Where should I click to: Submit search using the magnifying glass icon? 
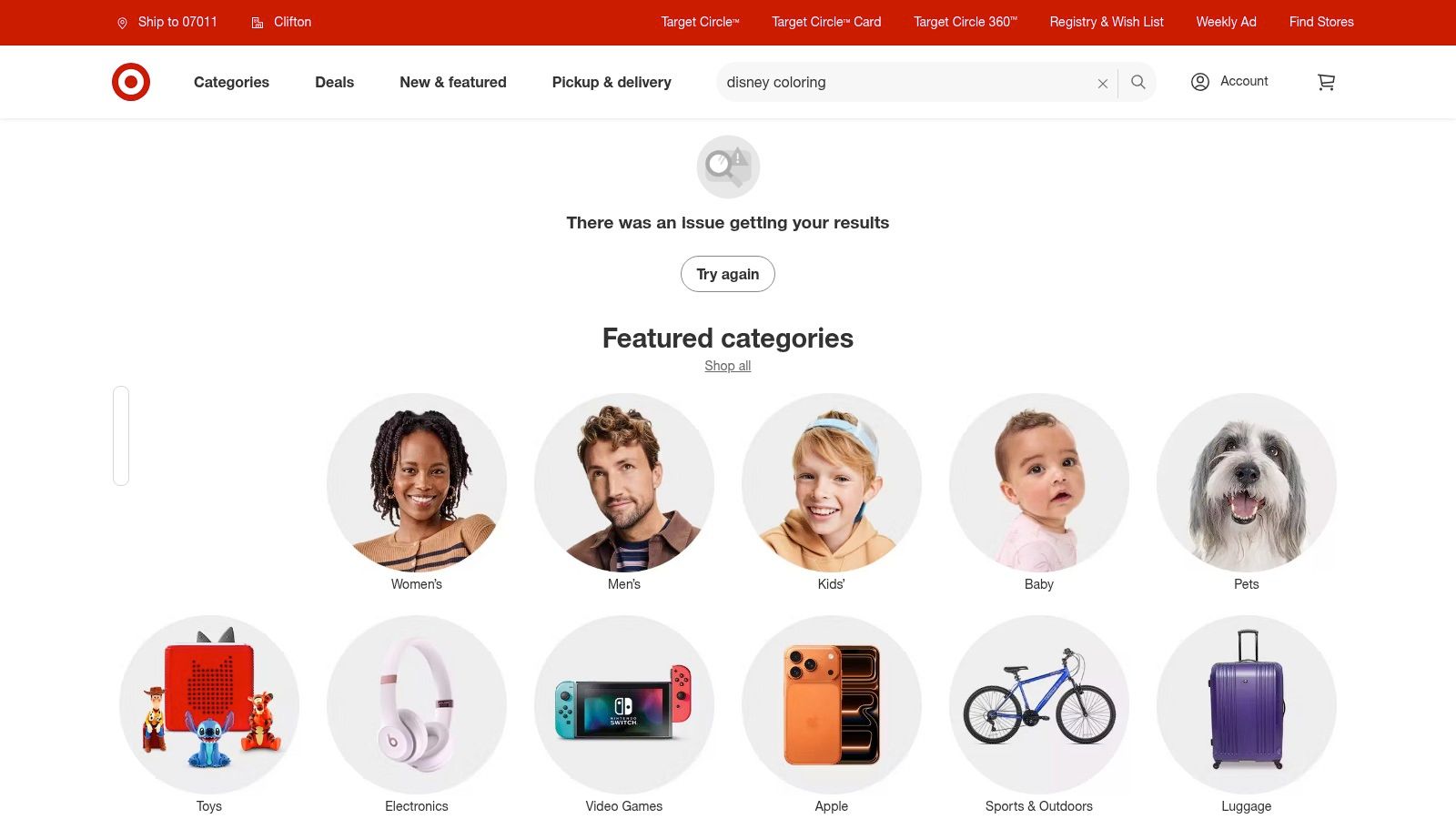[1138, 82]
